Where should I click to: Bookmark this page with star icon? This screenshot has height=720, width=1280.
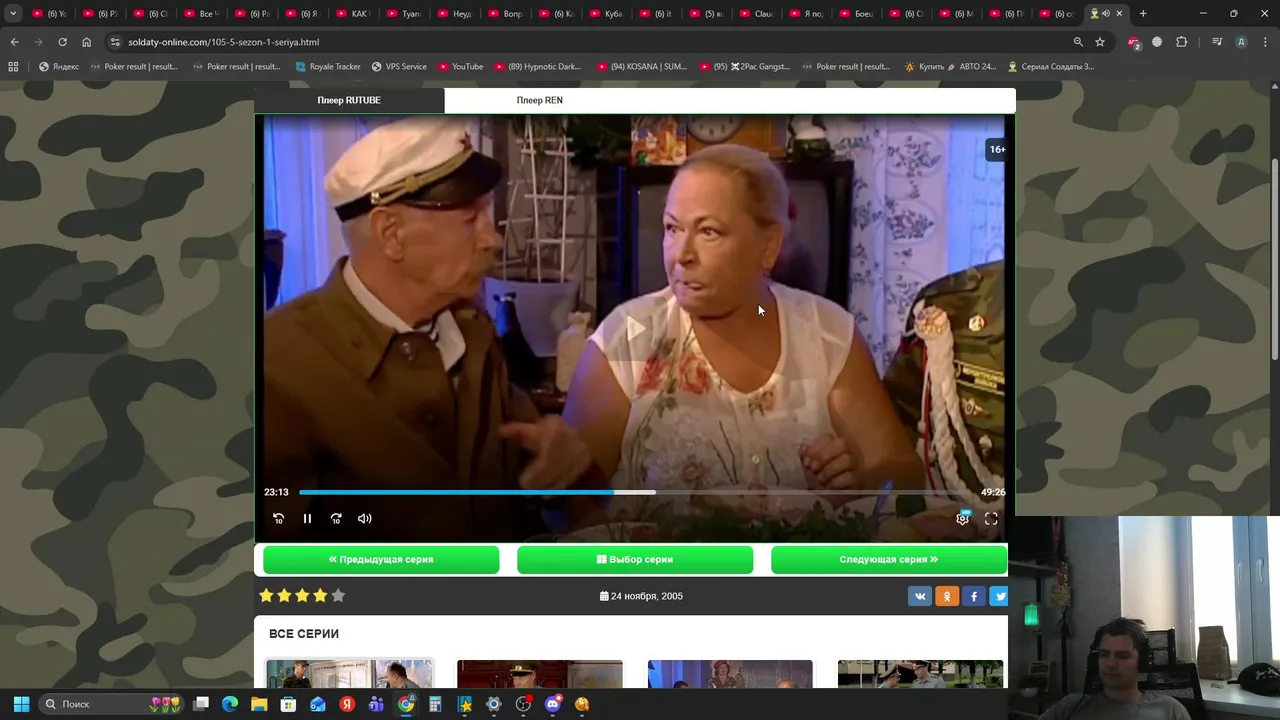pyautogui.click(x=1100, y=42)
